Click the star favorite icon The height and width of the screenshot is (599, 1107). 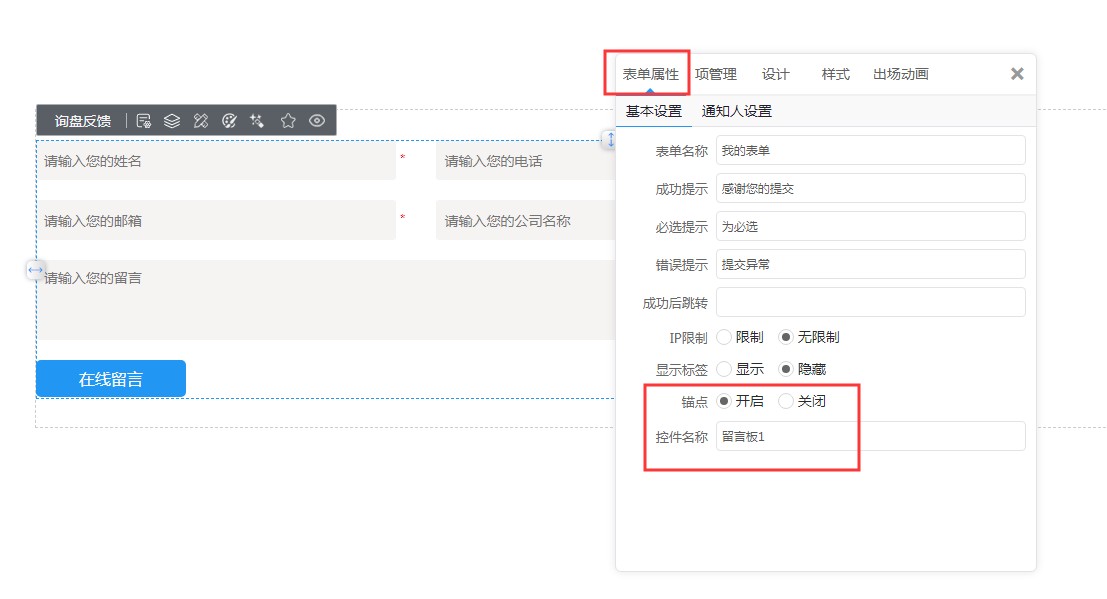288,121
